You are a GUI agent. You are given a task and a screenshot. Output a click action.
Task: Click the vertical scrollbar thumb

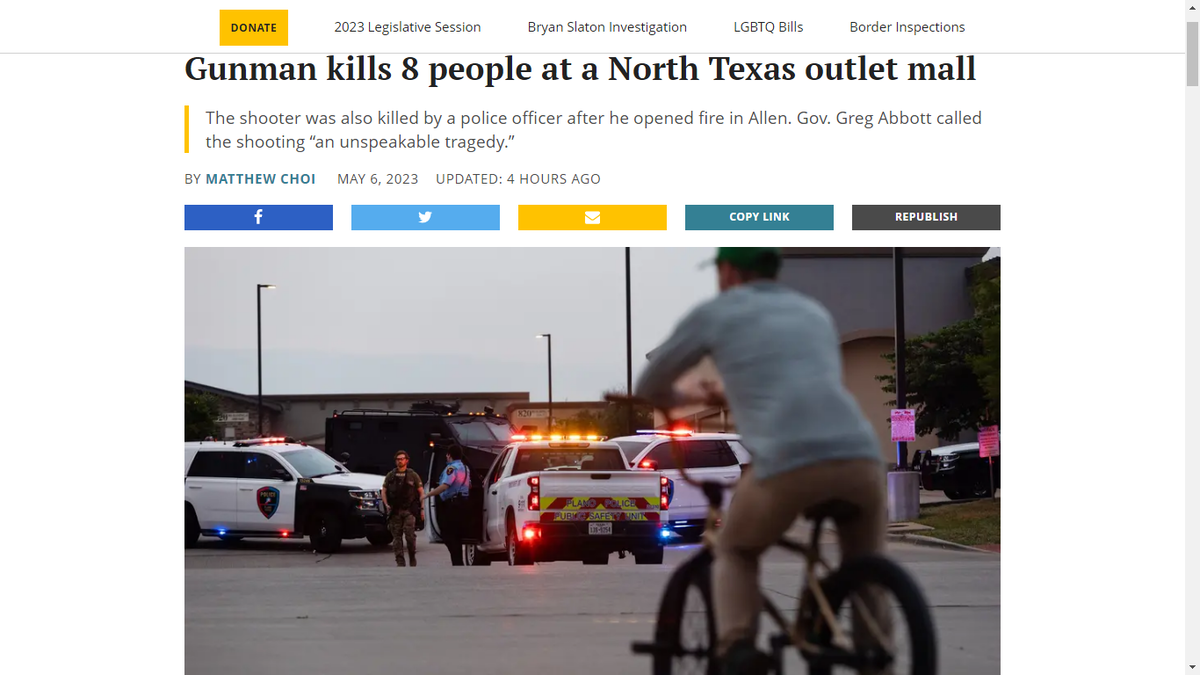(1191, 52)
